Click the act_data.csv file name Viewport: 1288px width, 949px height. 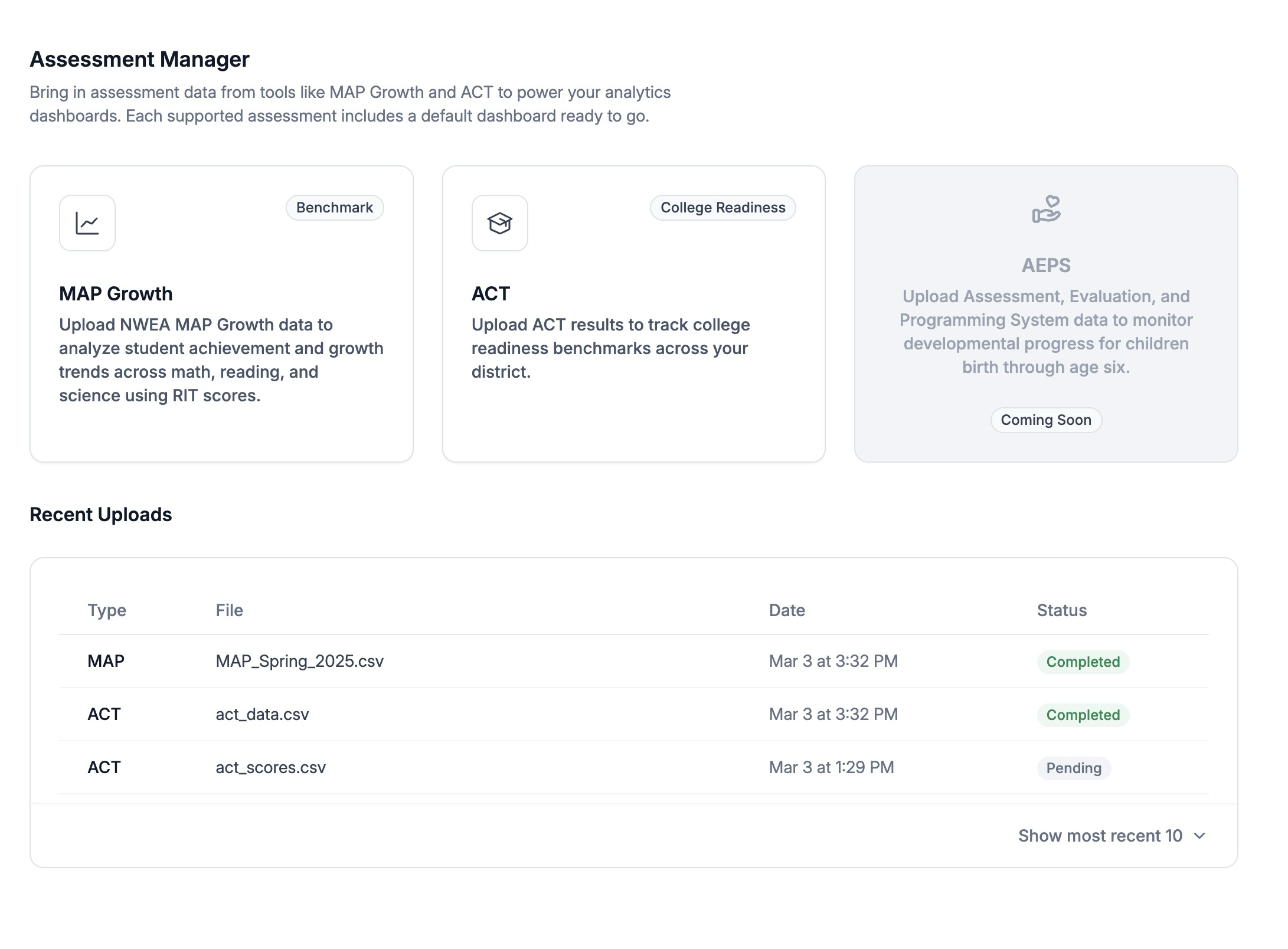[262, 714]
